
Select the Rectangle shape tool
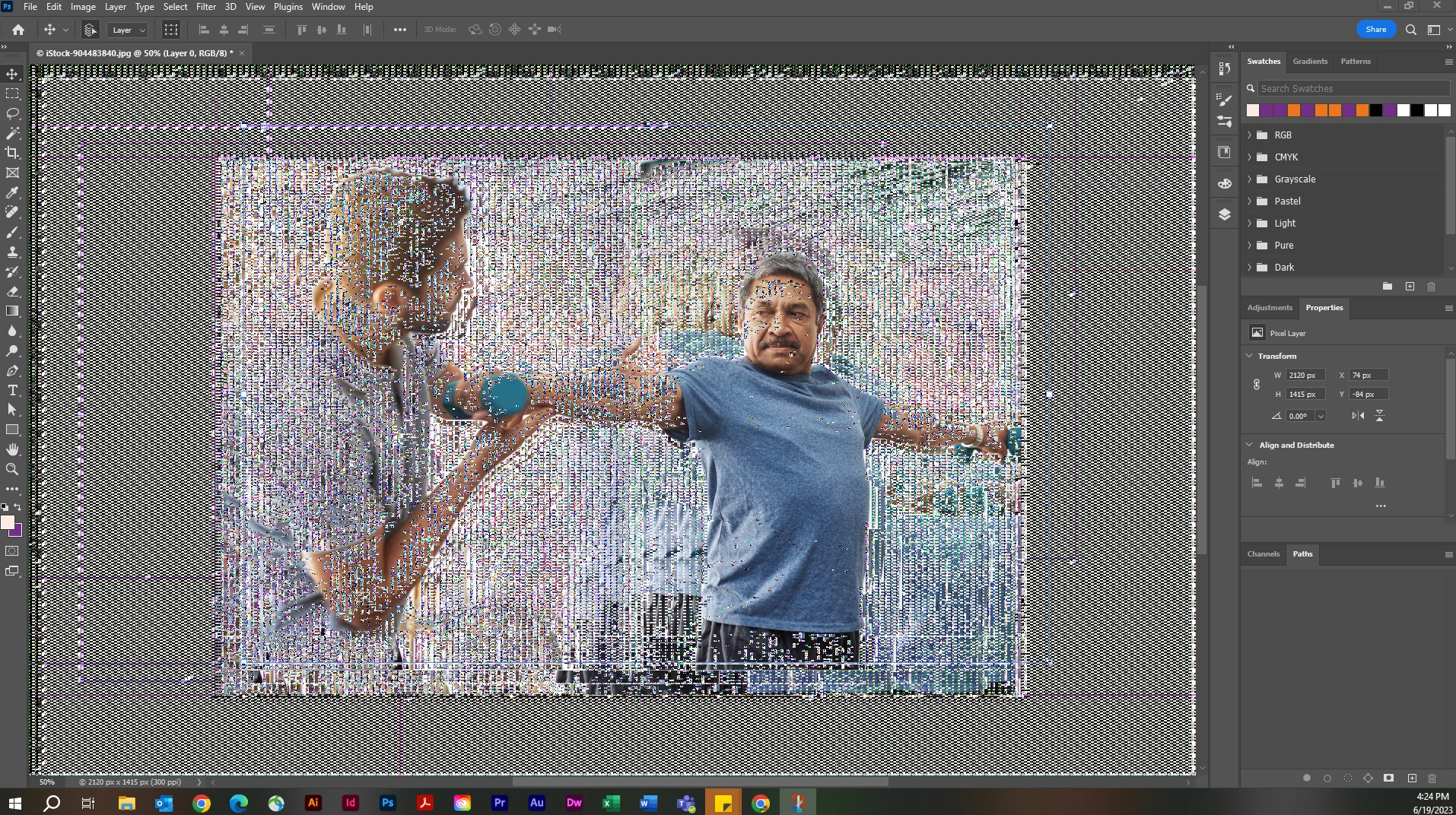[12, 430]
